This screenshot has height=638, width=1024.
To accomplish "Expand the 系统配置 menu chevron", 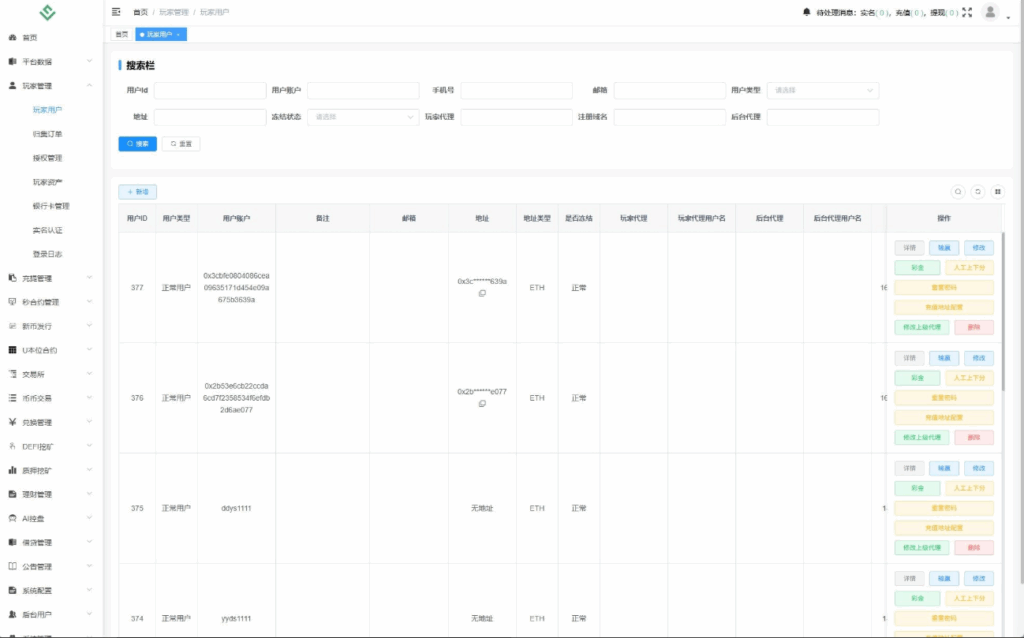I will click(89, 590).
